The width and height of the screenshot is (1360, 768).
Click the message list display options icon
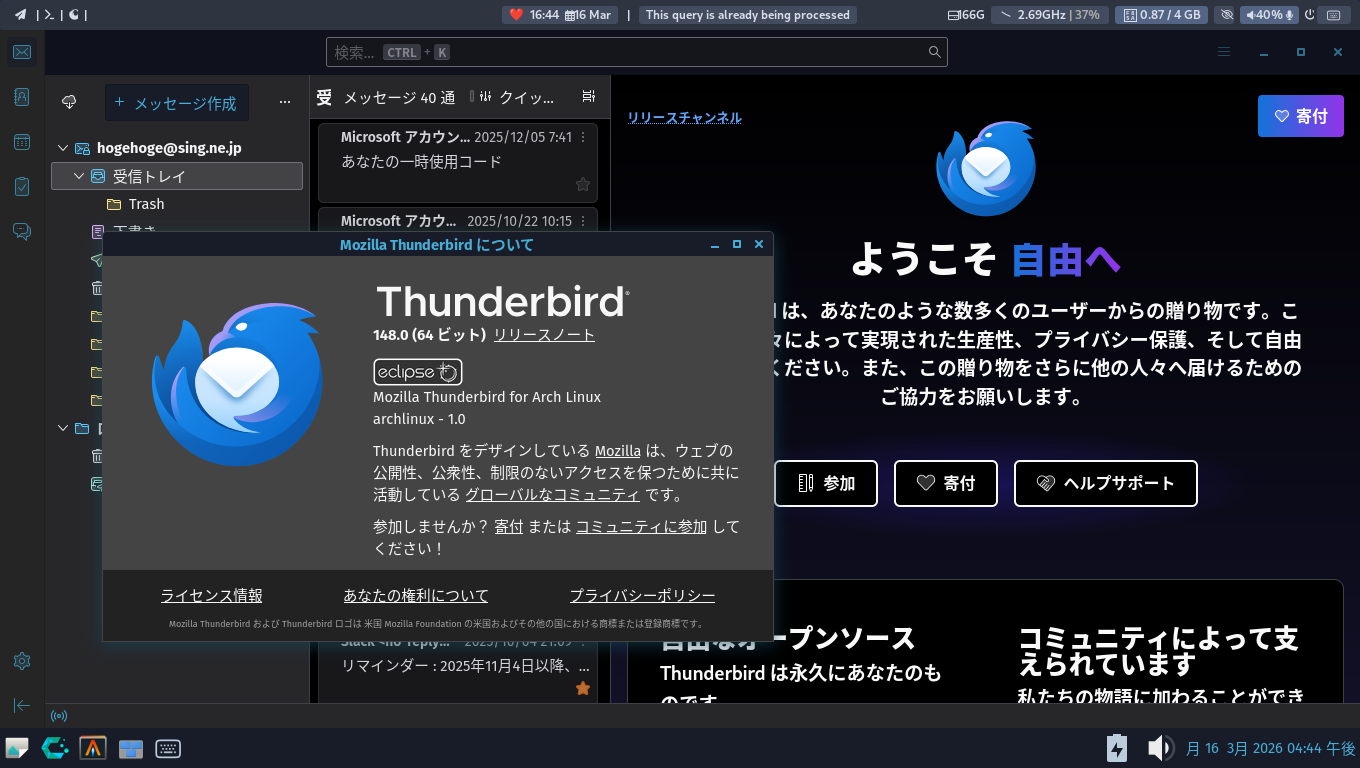(589, 97)
